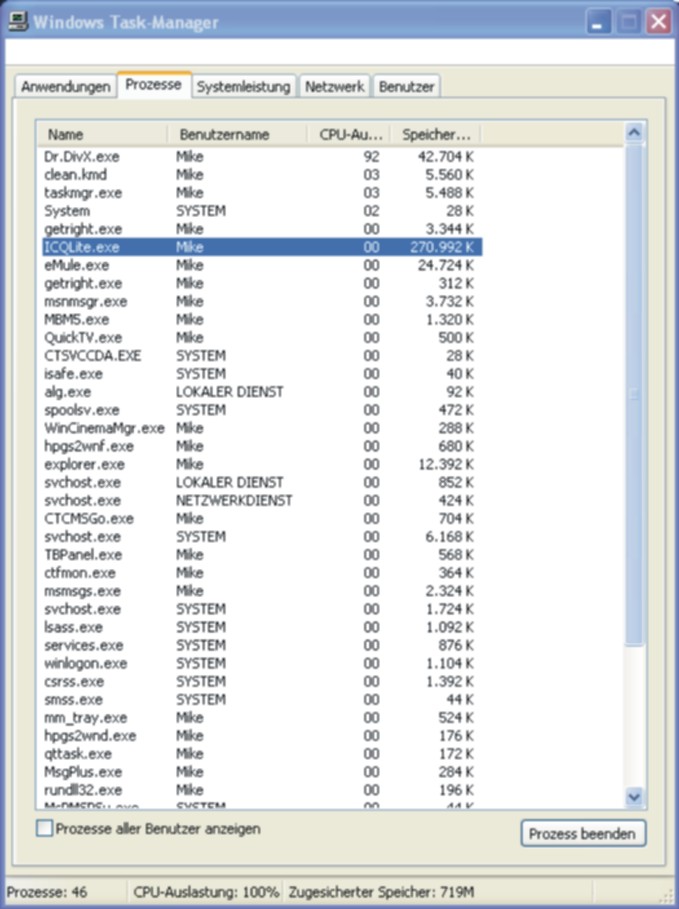
Task: Select the System process row
Action: 262,210
